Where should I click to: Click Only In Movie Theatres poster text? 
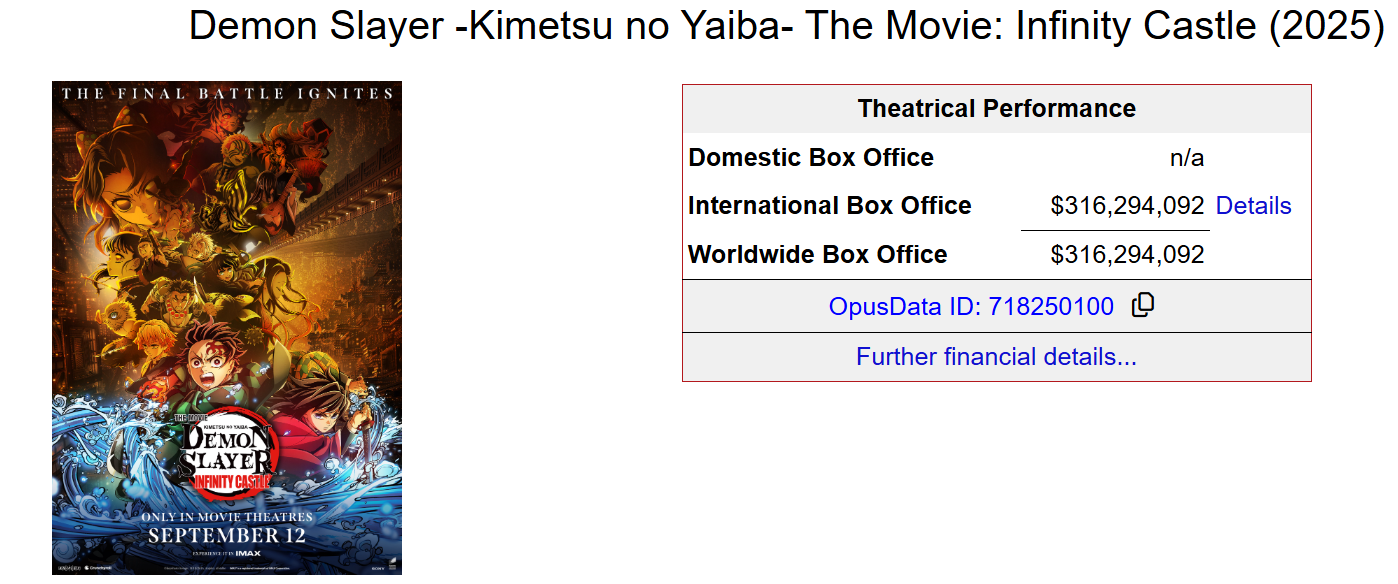tap(227, 517)
